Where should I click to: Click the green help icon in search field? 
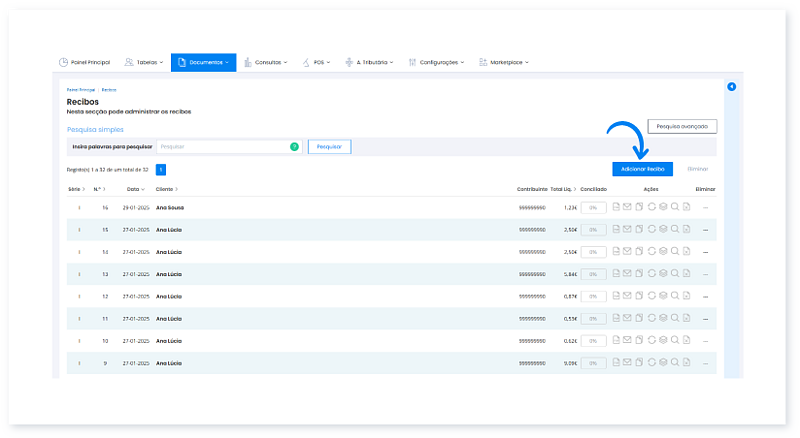[x=294, y=147]
